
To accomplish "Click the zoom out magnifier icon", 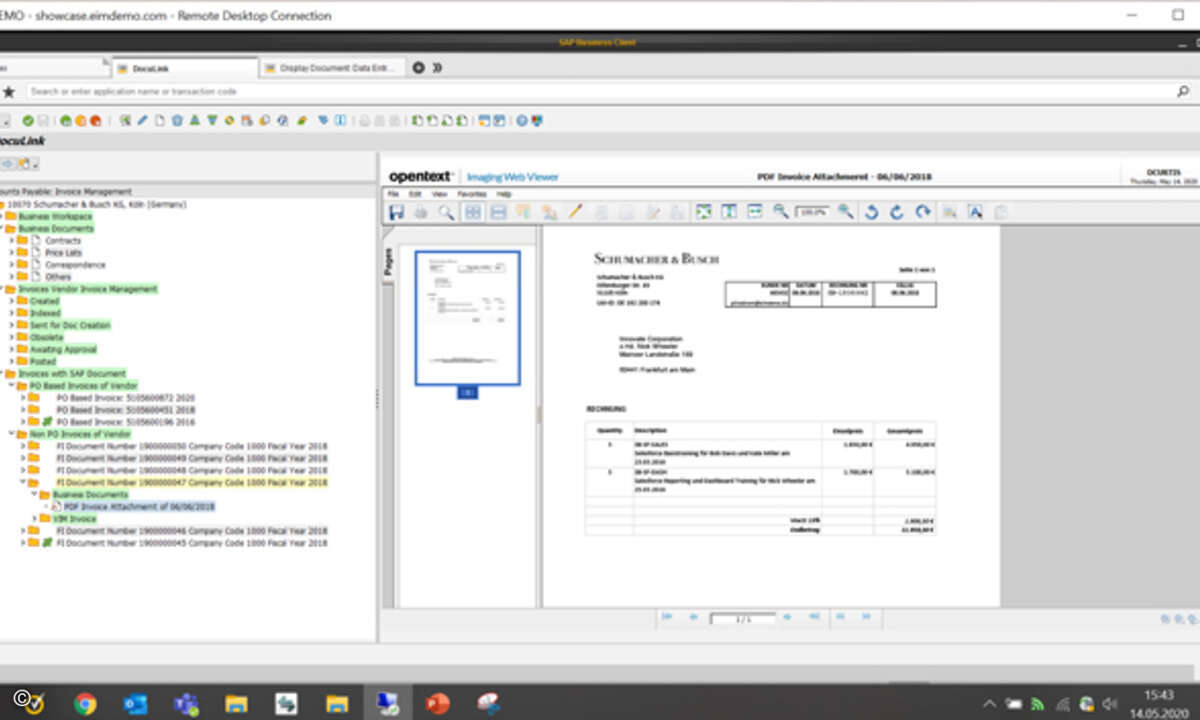I will (x=780, y=212).
